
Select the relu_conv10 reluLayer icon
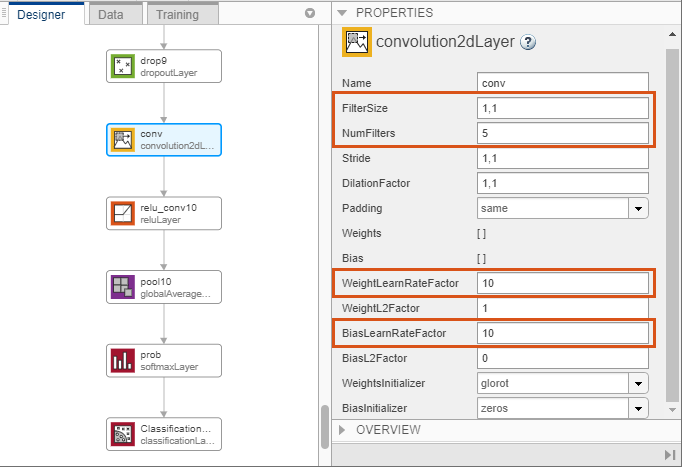(x=123, y=213)
